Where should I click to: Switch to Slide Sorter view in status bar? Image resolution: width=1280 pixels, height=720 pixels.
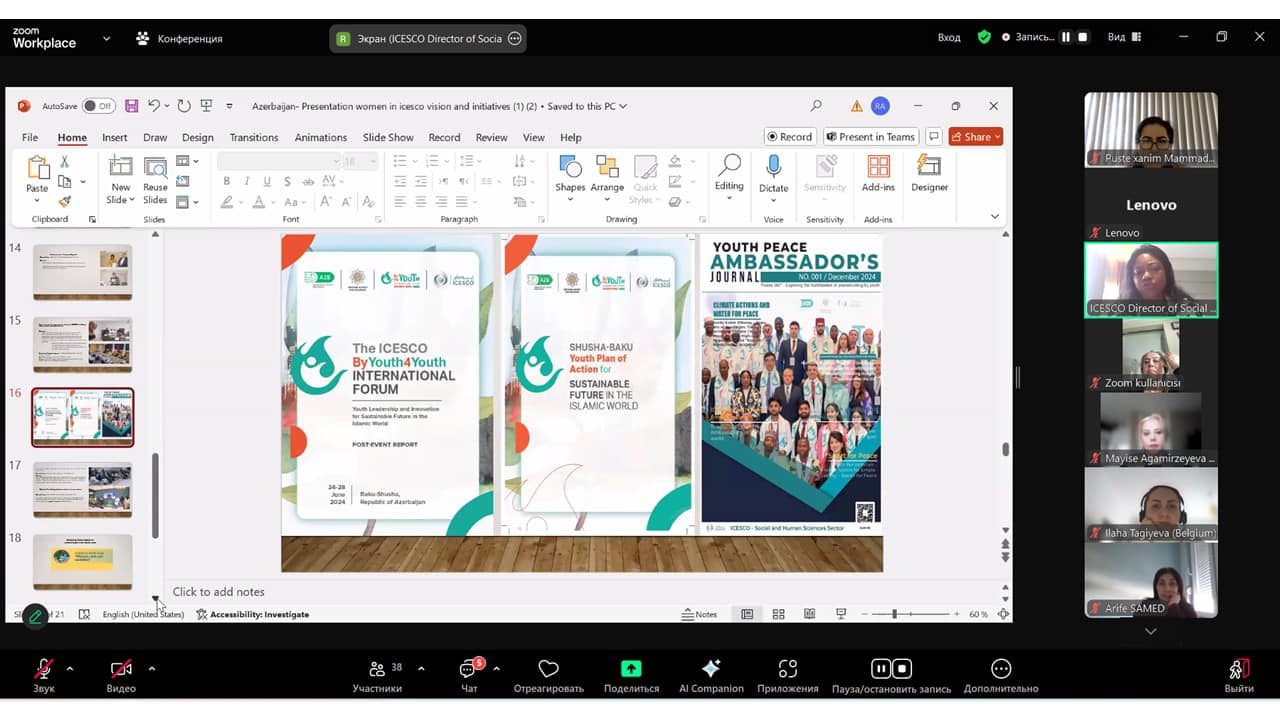[778, 614]
